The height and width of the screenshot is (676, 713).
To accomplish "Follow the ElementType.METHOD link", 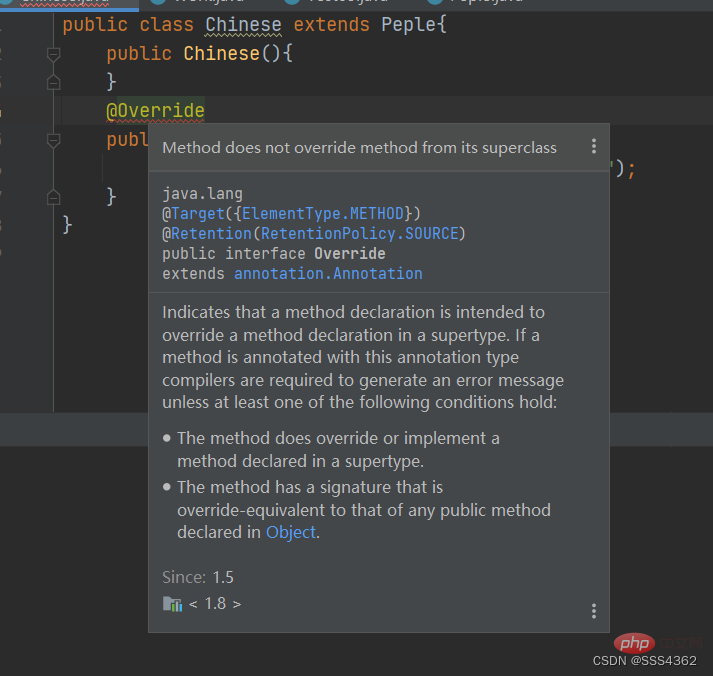I will [x=323, y=214].
